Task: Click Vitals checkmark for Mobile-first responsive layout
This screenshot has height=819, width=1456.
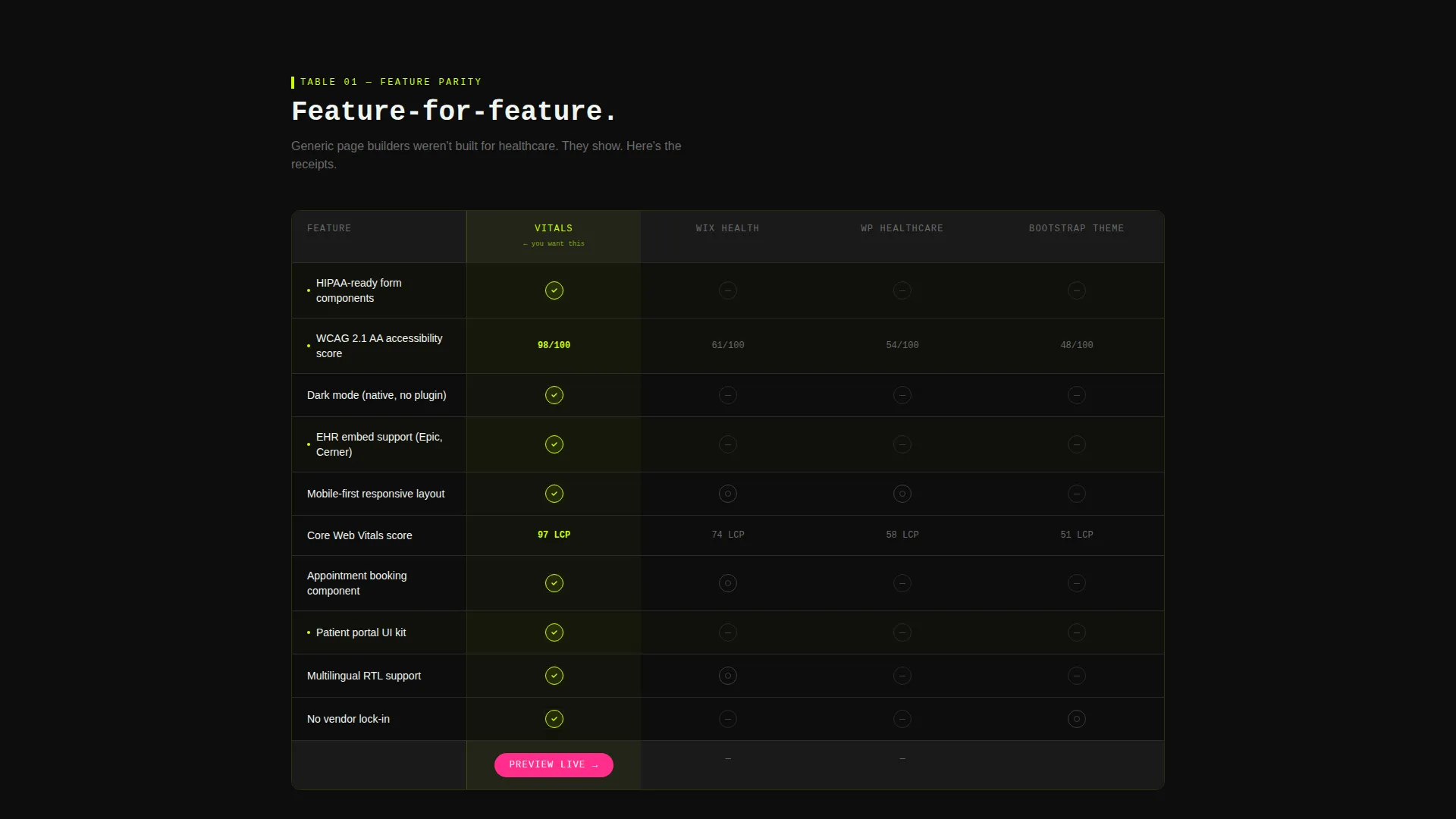Action: [554, 494]
